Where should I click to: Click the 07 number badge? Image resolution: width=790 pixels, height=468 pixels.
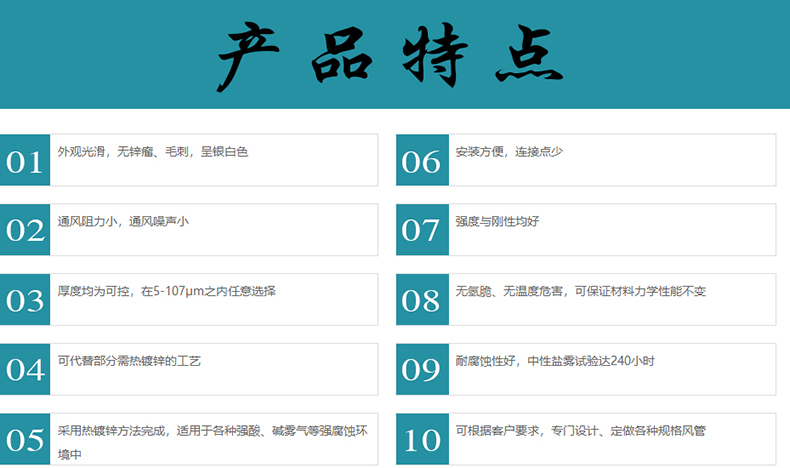click(x=422, y=230)
